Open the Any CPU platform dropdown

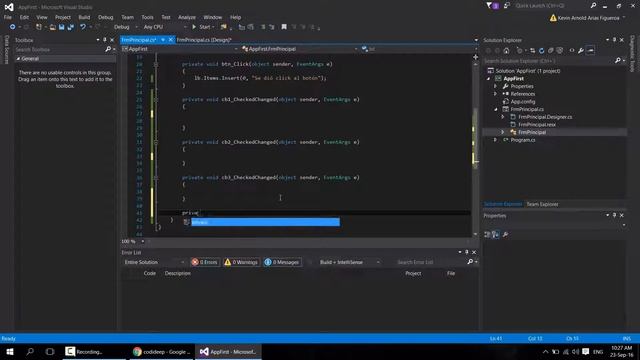(x=165, y=27)
